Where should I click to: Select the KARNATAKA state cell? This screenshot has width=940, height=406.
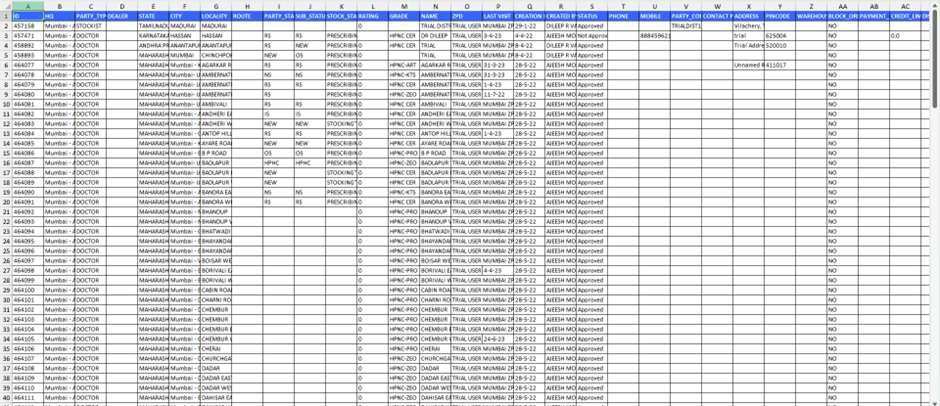pyautogui.click(x=152, y=35)
